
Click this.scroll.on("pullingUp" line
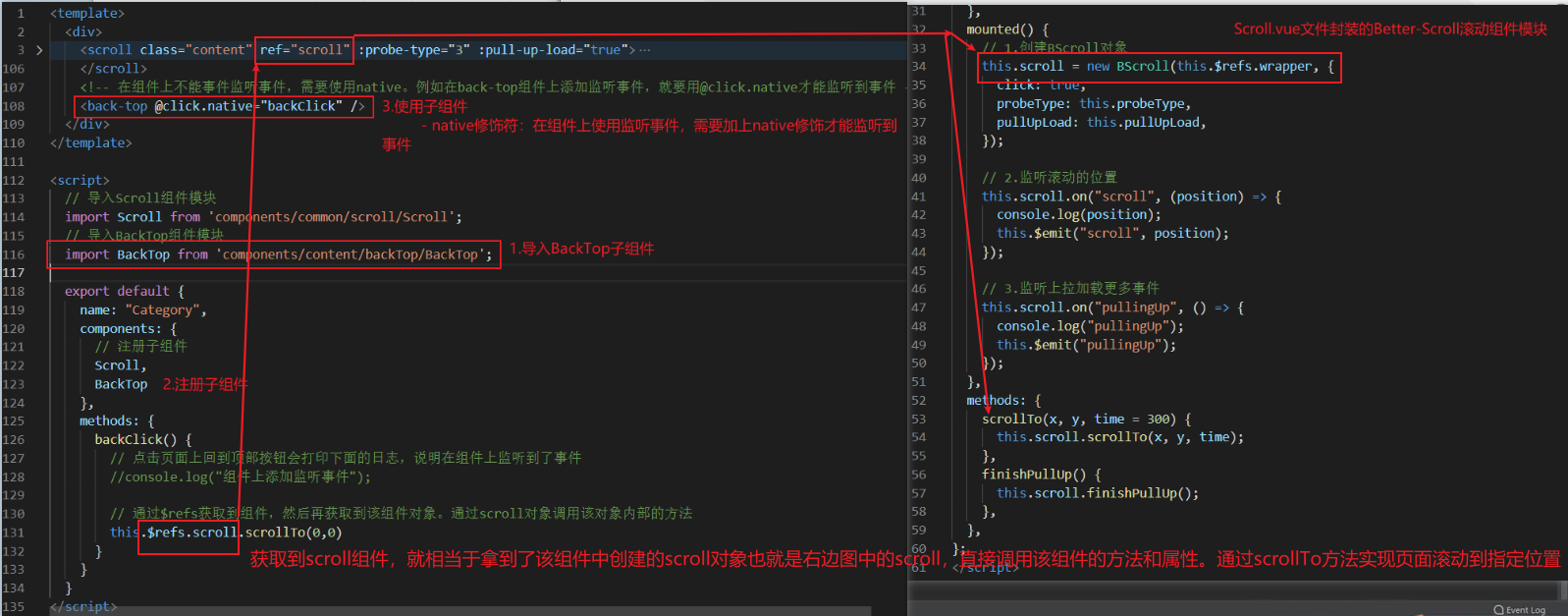(x=1112, y=308)
